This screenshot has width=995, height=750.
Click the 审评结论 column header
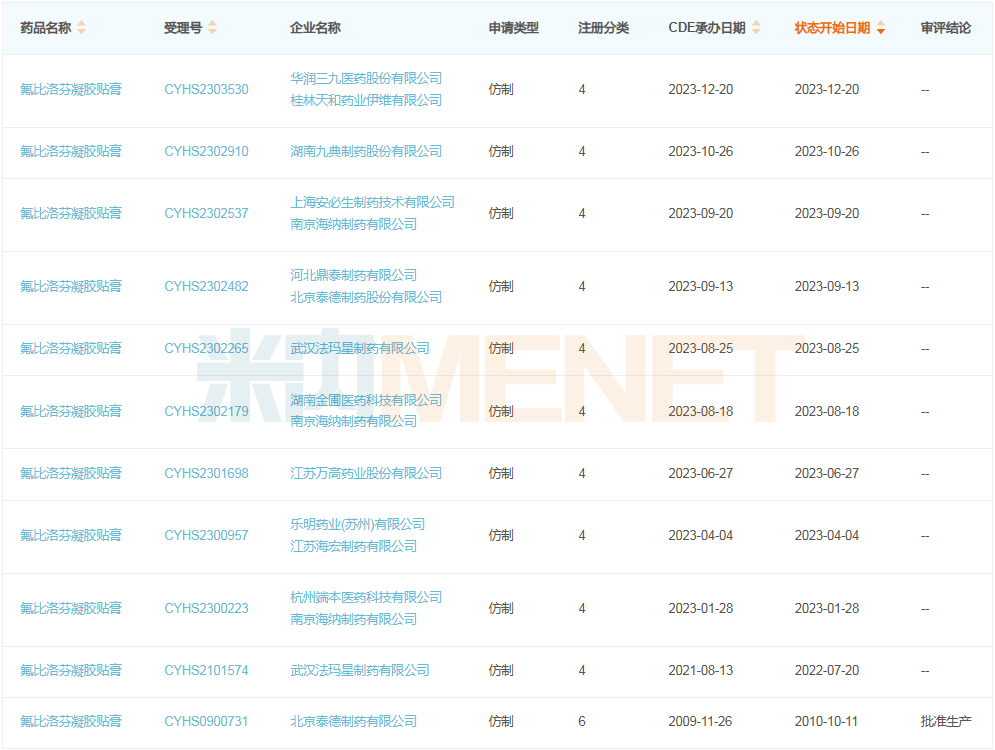(x=946, y=28)
